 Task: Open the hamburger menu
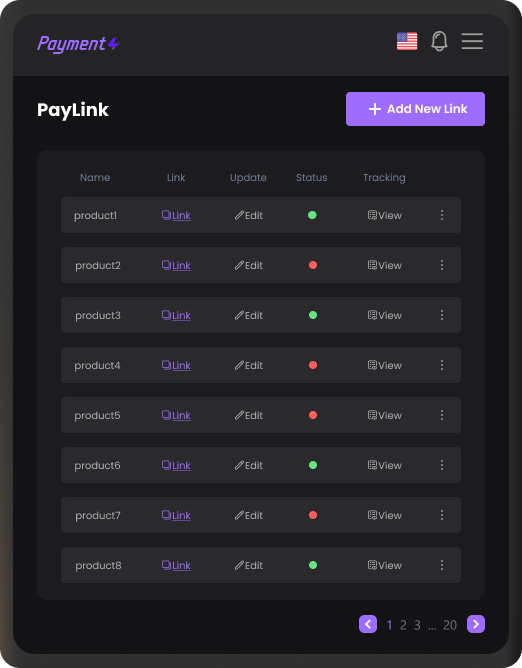[x=472, y=41]
